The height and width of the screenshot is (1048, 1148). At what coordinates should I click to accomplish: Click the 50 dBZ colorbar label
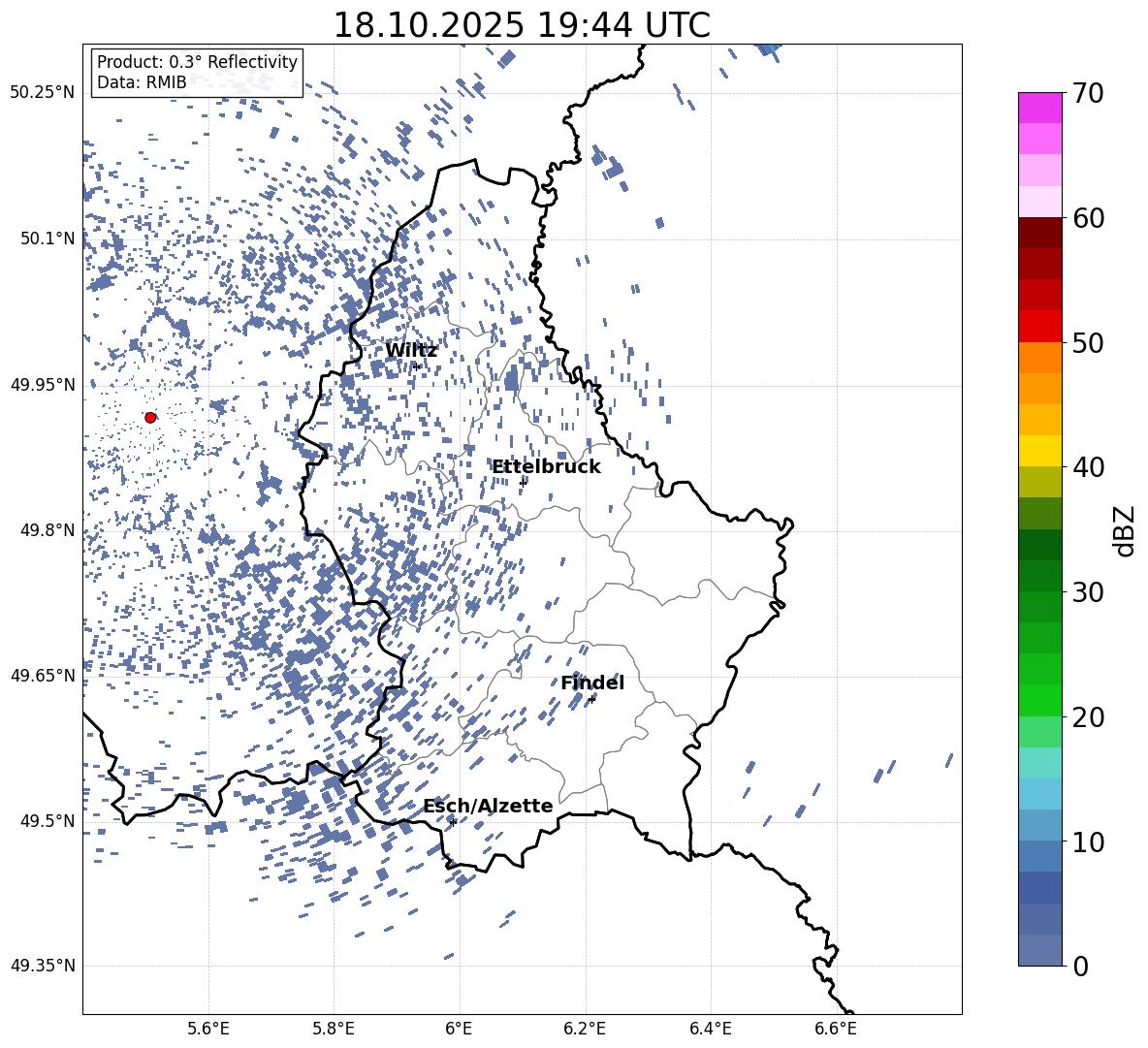1089,342
